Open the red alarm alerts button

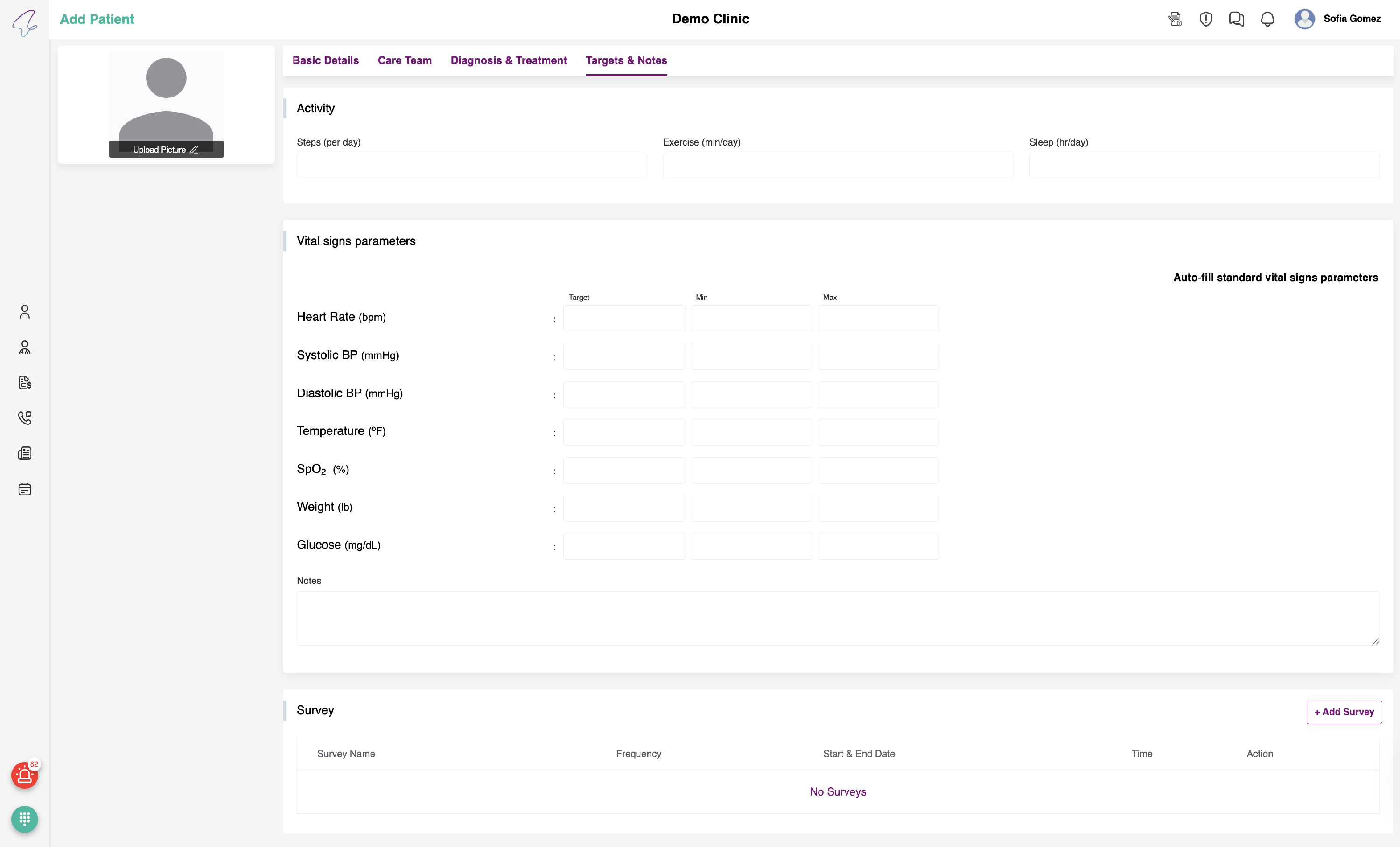[24, 776]
